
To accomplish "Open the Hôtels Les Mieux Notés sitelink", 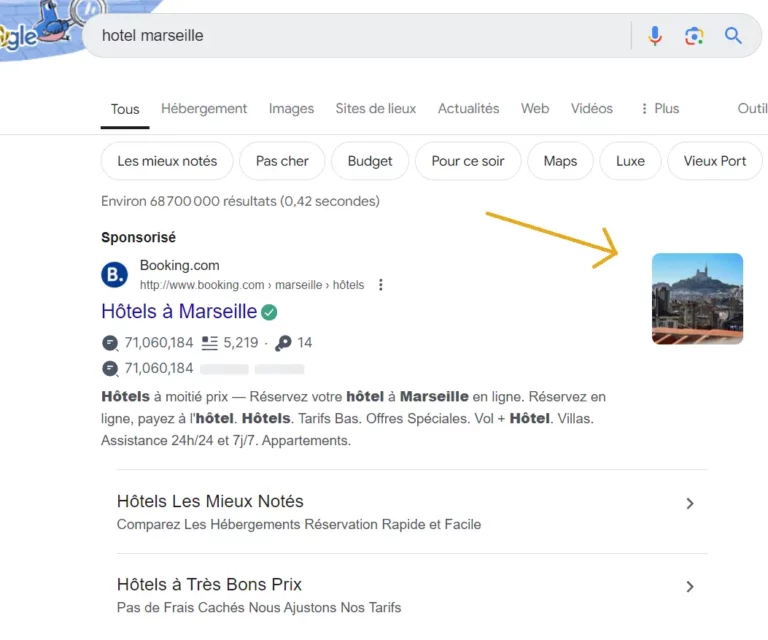I will 210,501.
